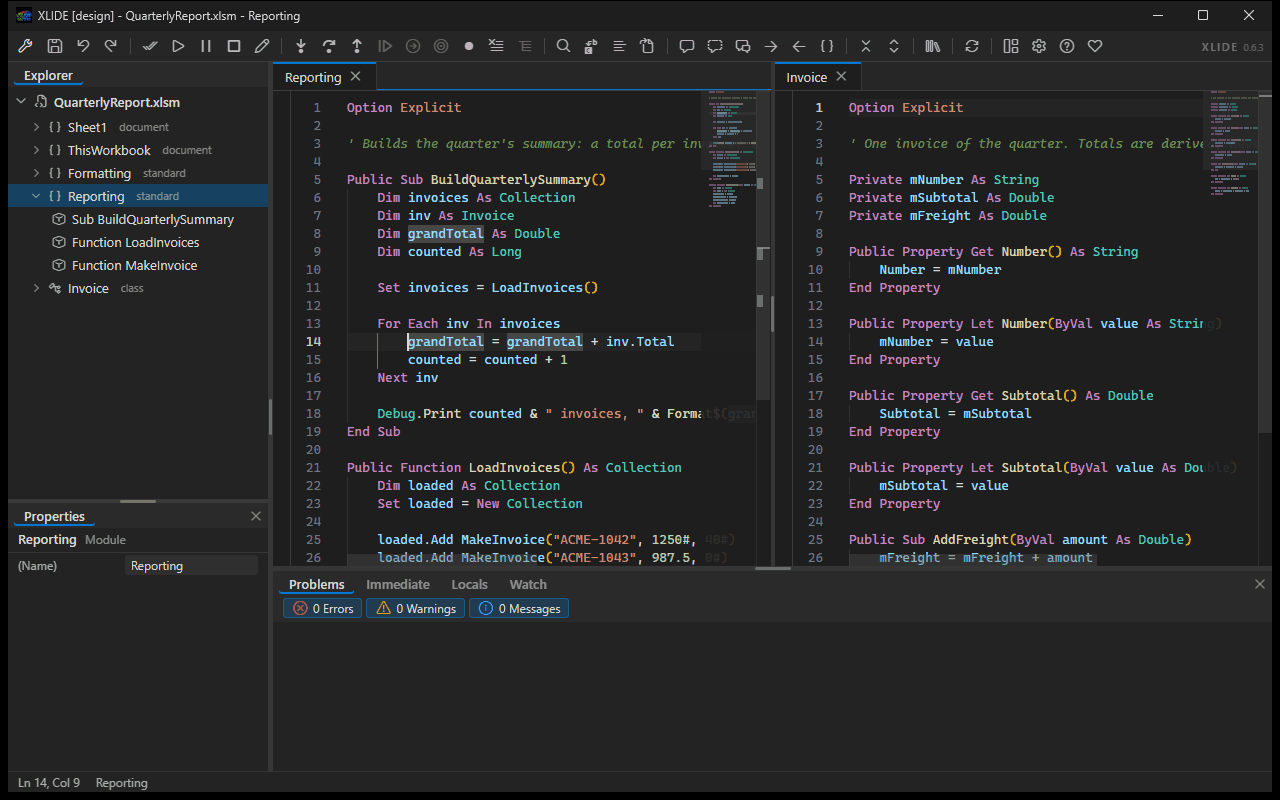The image size is (1280, 800).
Task: Open the Immediate panel tab
Action: pyautogui.click(x=398, y=585)
